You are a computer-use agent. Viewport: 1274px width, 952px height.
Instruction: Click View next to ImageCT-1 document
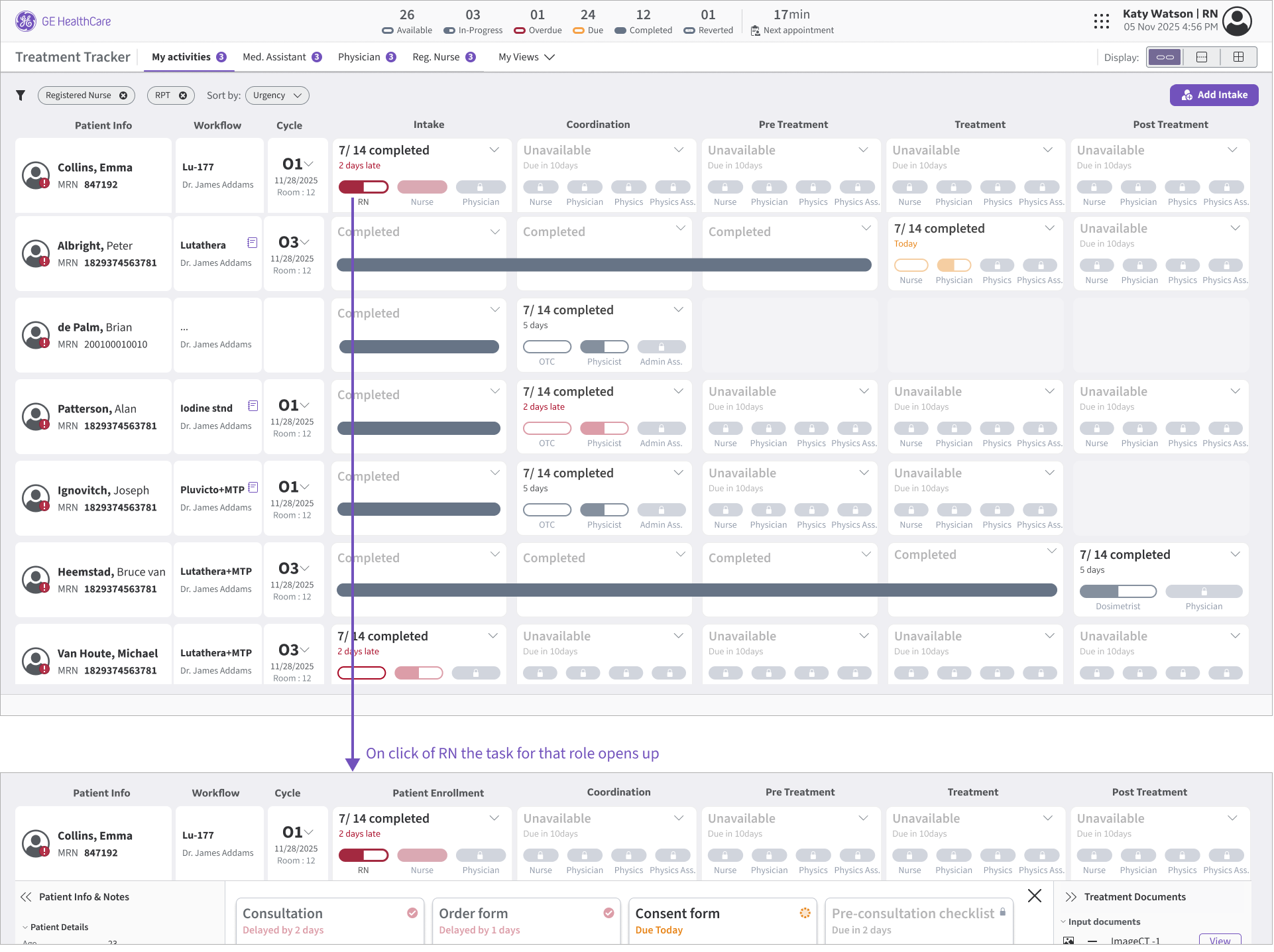pyautogui.click(x=1219, y=940)
